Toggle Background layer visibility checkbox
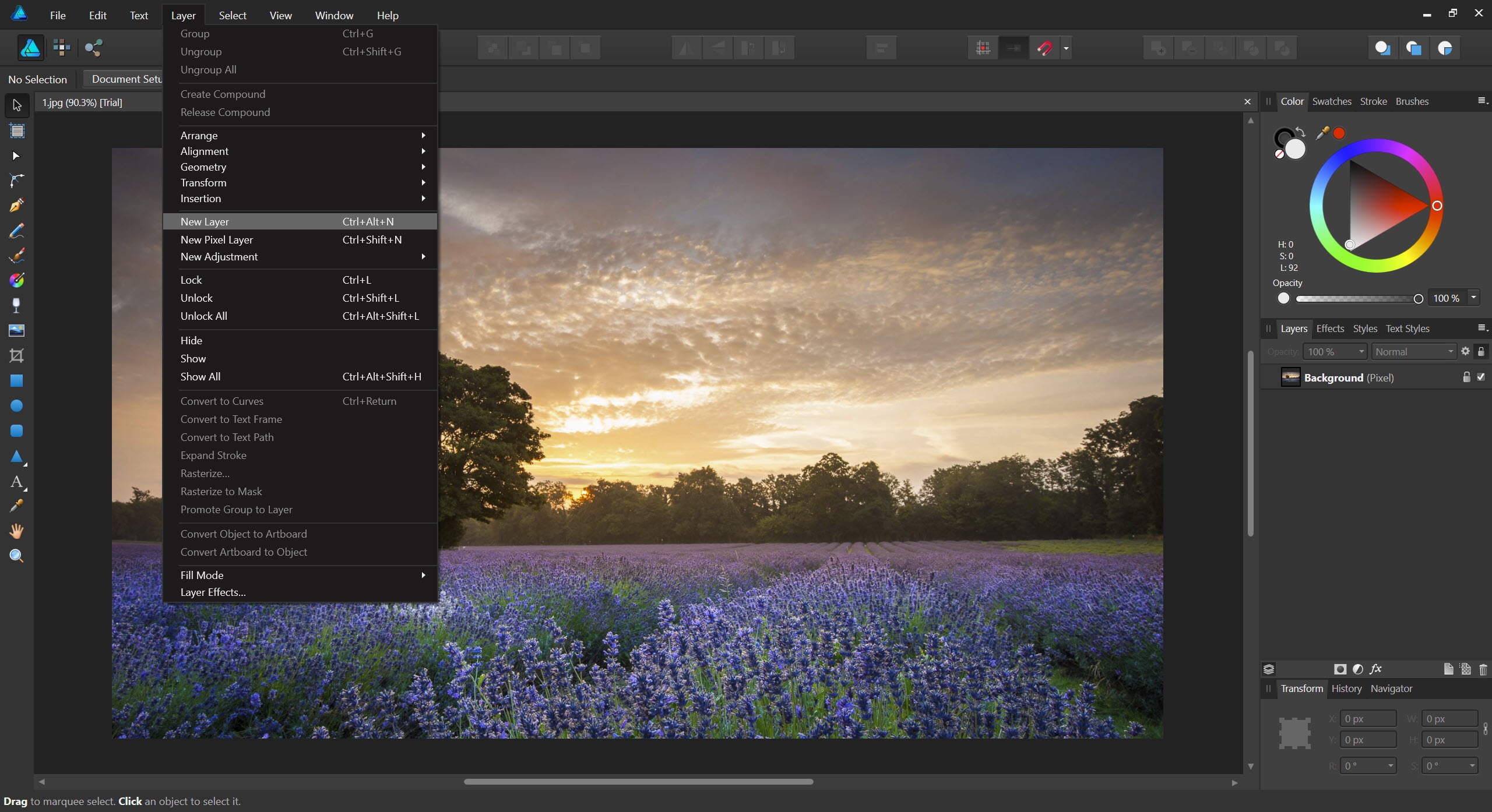This screenshot has height=812, width=1492. [x=1481, y=377]
